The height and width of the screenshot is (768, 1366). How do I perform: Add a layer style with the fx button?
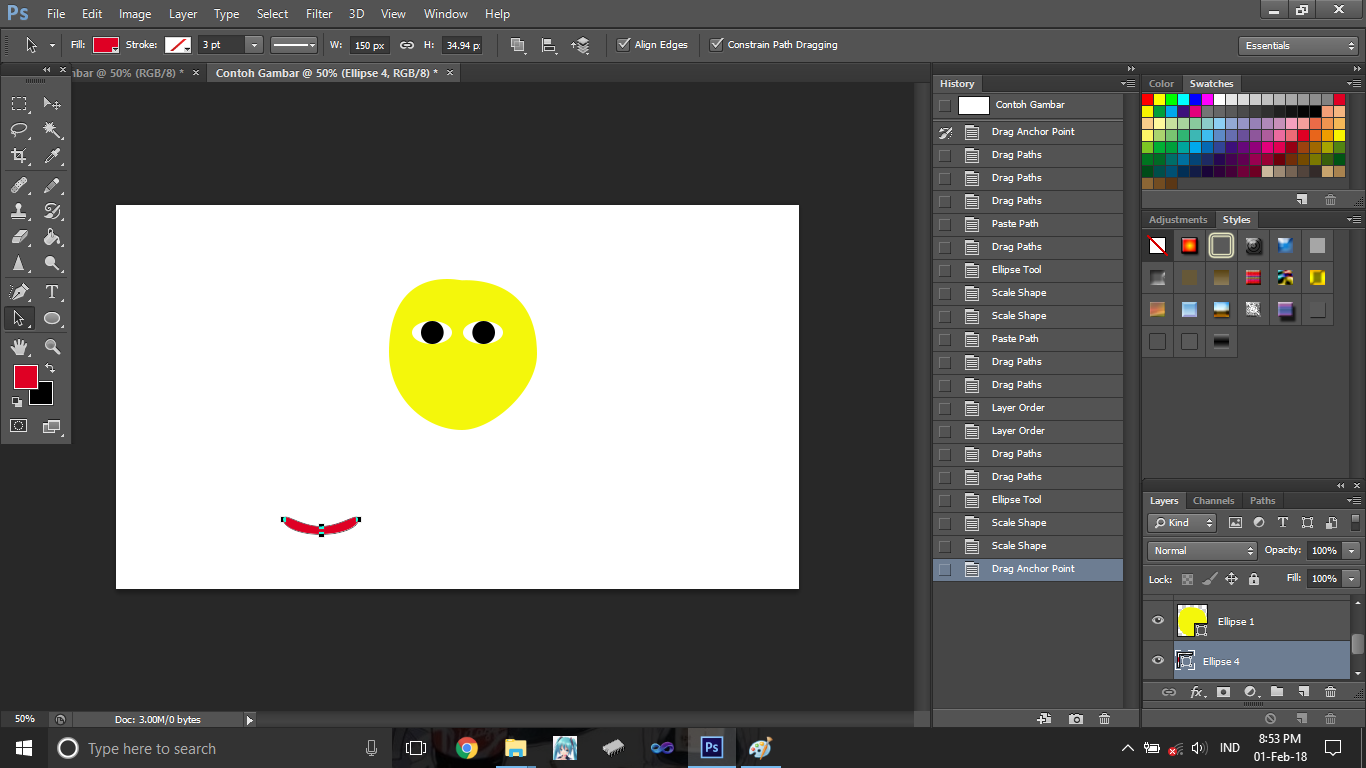[1197, 691]
